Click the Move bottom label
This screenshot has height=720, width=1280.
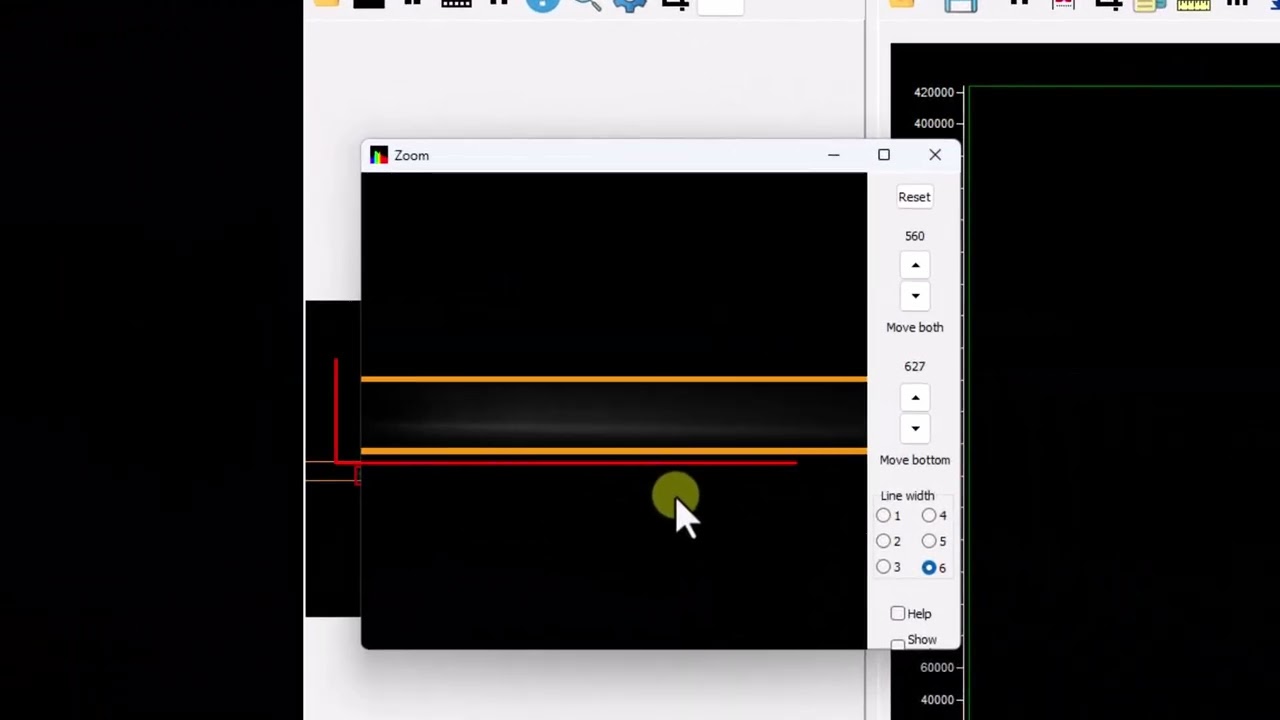pos(915,460)
